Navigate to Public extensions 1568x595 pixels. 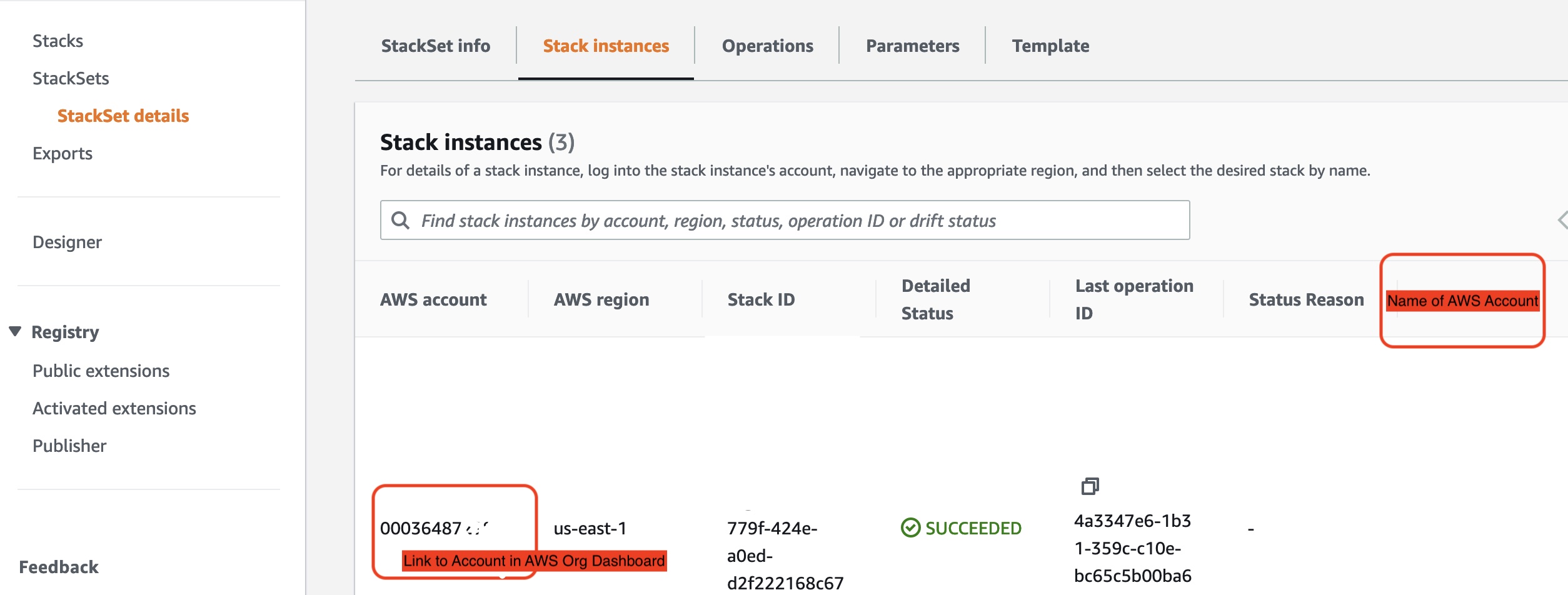(101, 370)
